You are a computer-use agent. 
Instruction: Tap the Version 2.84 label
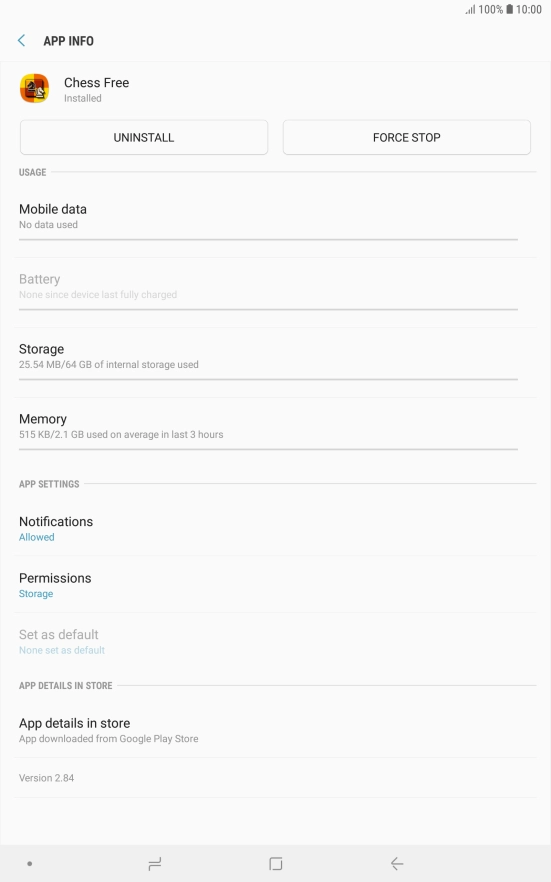pos(47,778)
